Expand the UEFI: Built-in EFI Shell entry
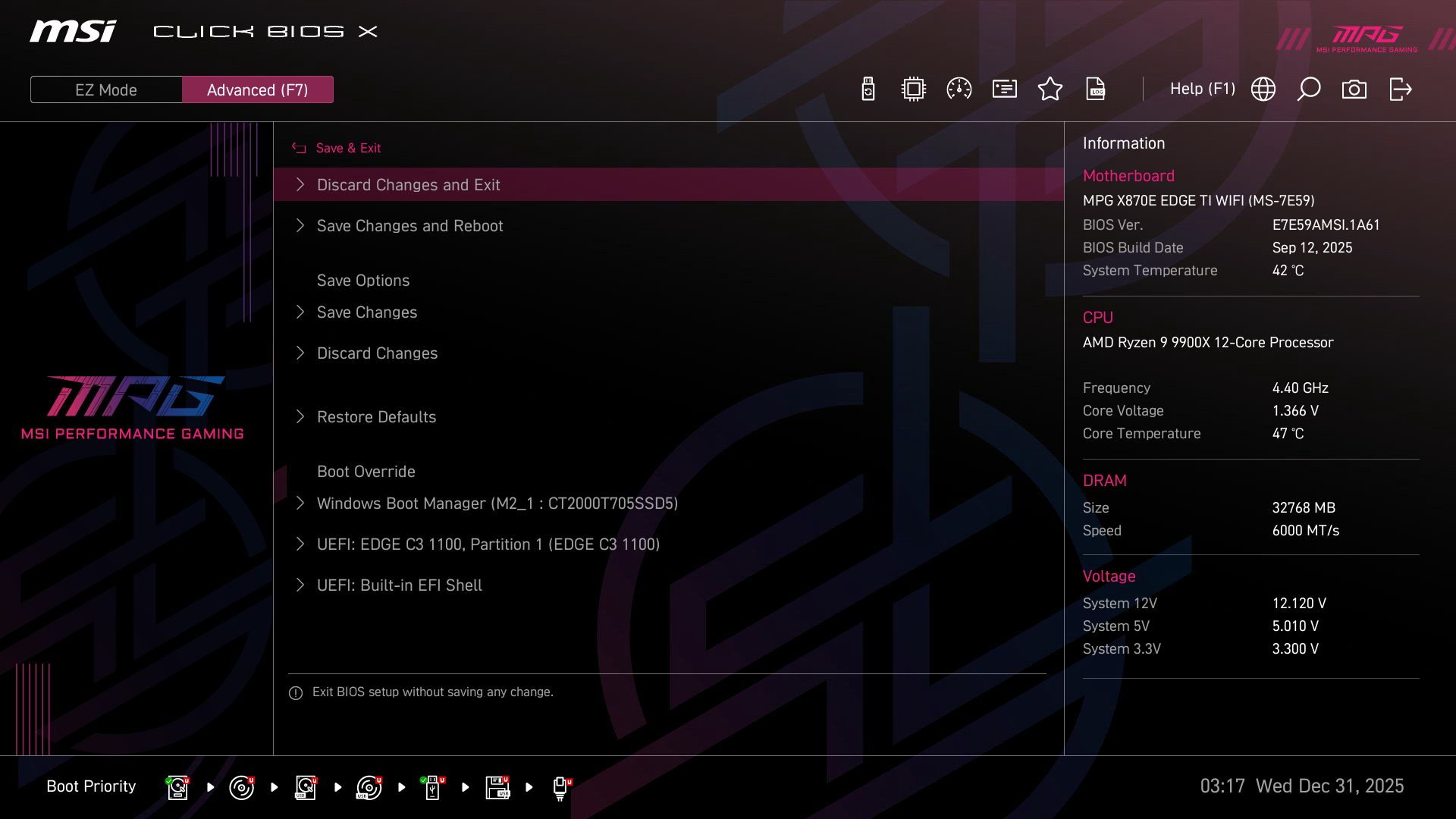1456x819 pixels. tap(398, 585)
